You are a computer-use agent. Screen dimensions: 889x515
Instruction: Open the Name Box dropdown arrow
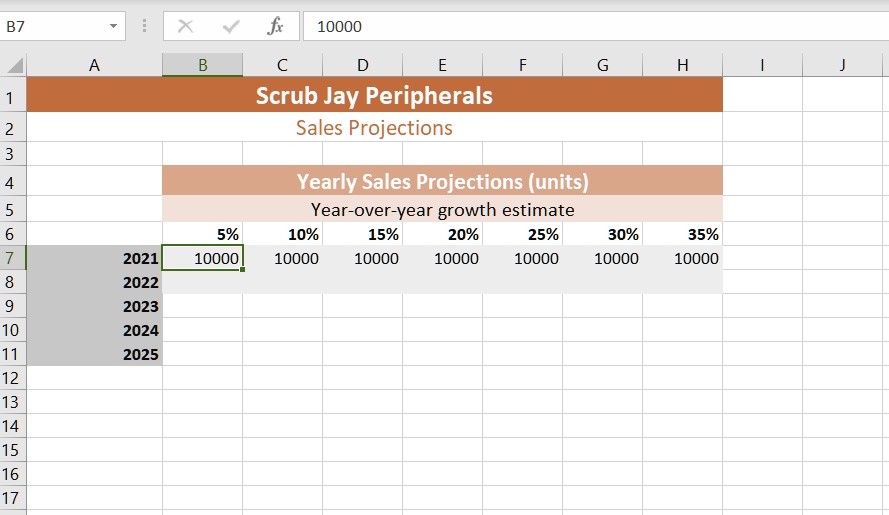coord(113,26)
